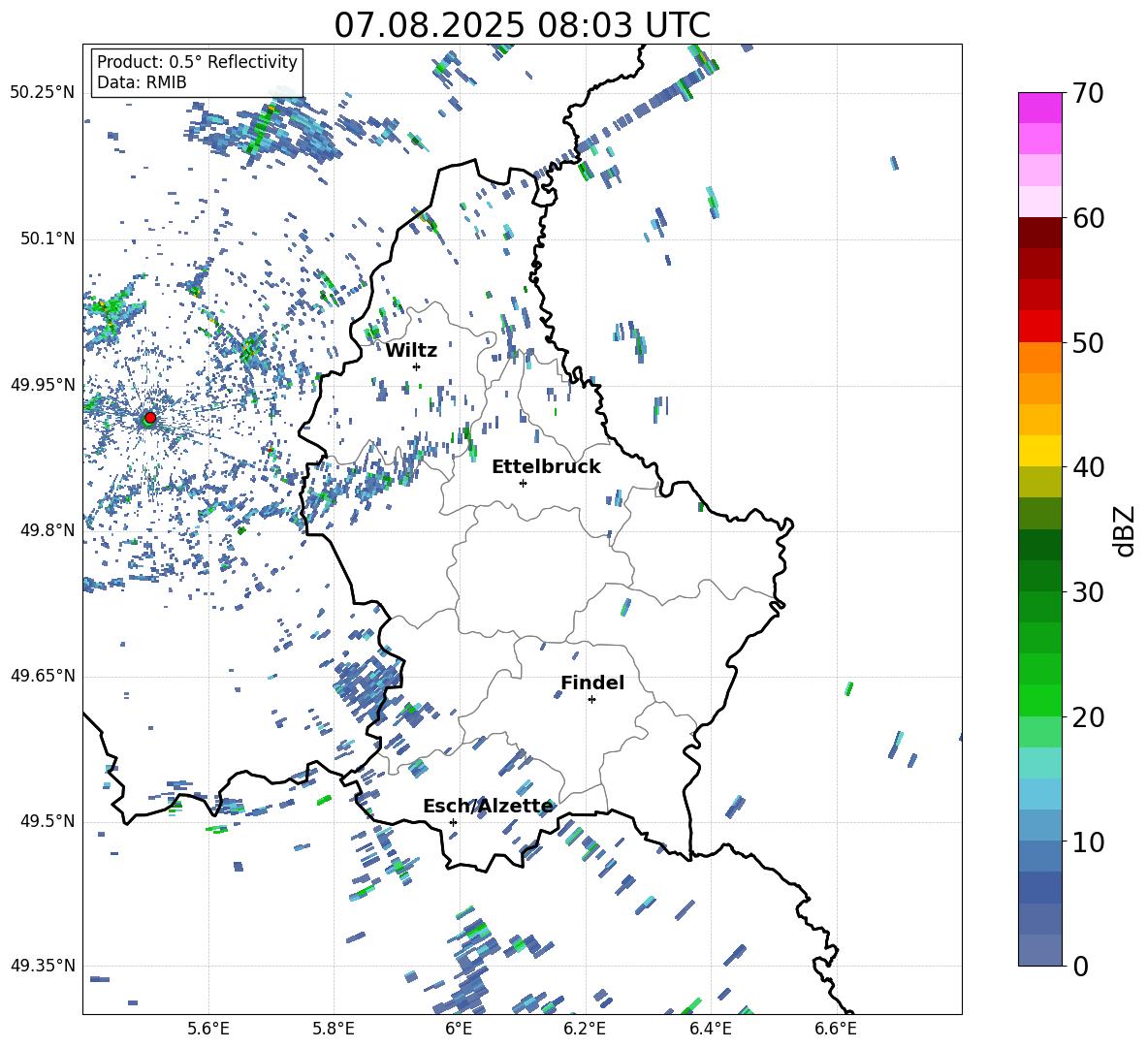Pick the dark maroon swatch just below 60 dBZ
This screenshot has height=1048, width=1148.
tap(1040, 233)
